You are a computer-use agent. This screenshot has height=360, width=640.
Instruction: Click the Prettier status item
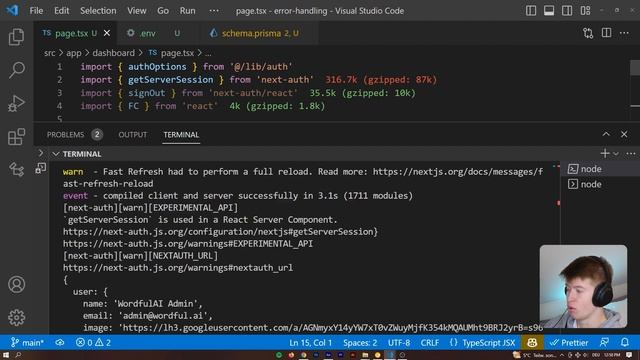569,343
